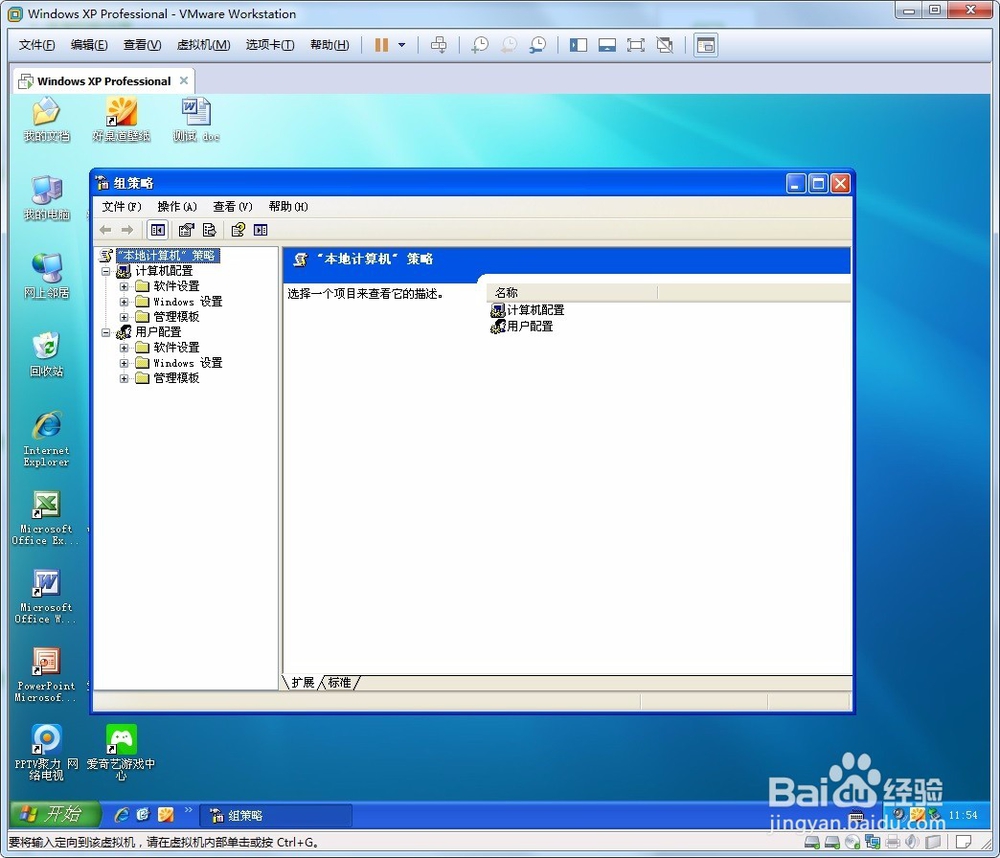Open the VMware 编辑(E) menu

(89, 45)
